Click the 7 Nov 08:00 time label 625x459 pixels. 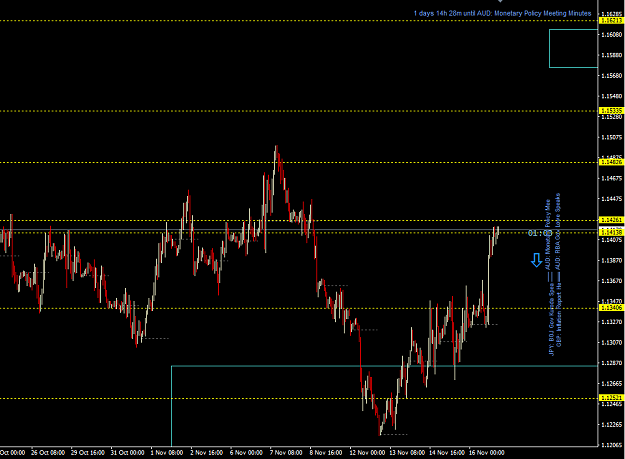click(x=286, y=453)
